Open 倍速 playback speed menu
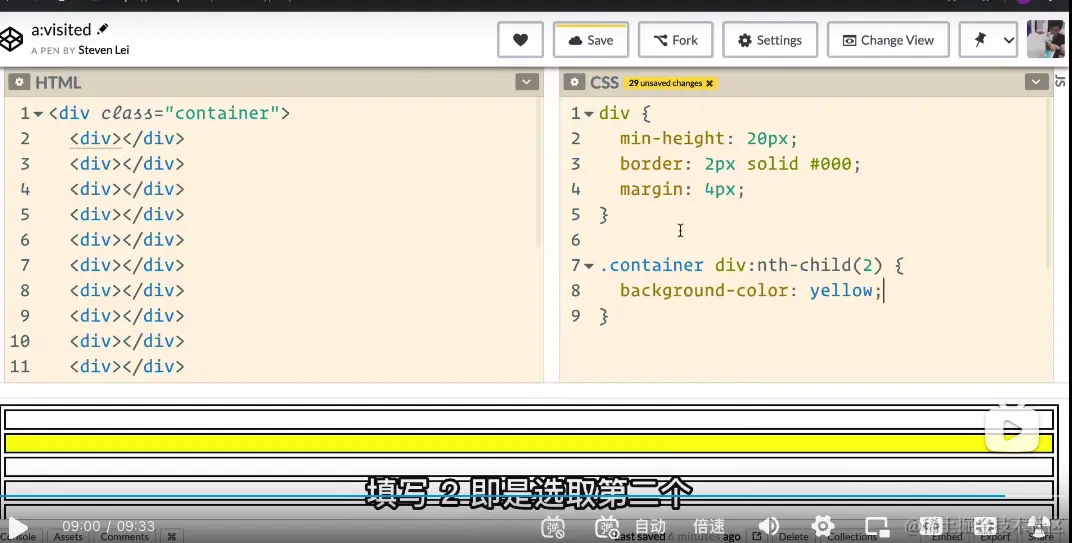The image size is (1072, 543). (709, 526)
